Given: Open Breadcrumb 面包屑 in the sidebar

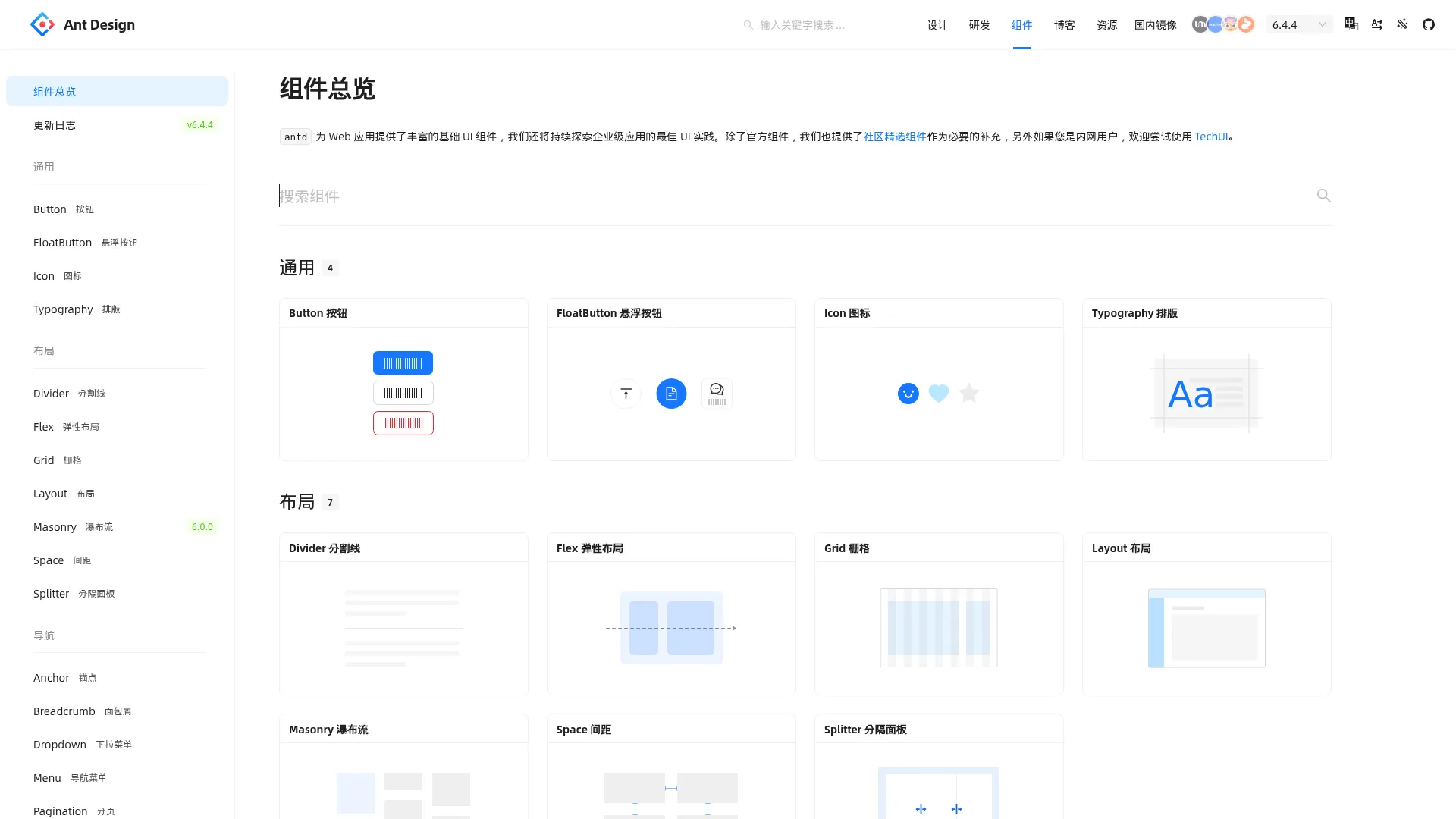Looking at the screenshot, I should click(117, 711).
